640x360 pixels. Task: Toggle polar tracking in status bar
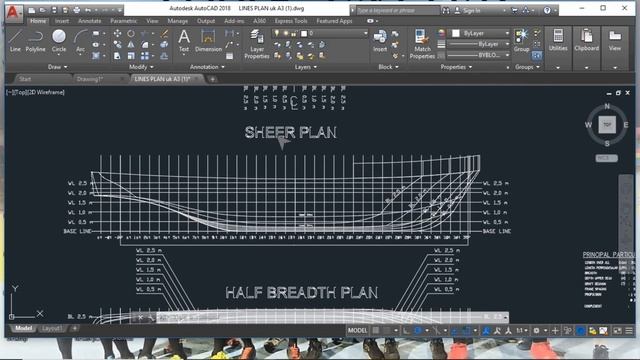(x=418, y=331)
